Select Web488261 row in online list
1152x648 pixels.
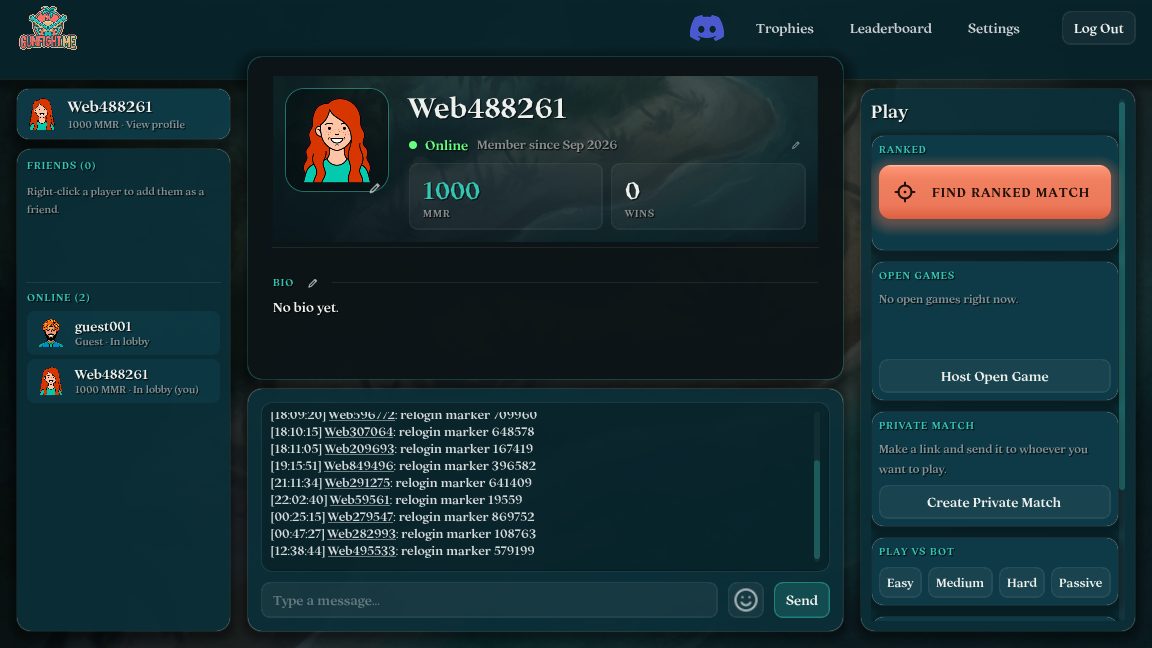[123, 381]
